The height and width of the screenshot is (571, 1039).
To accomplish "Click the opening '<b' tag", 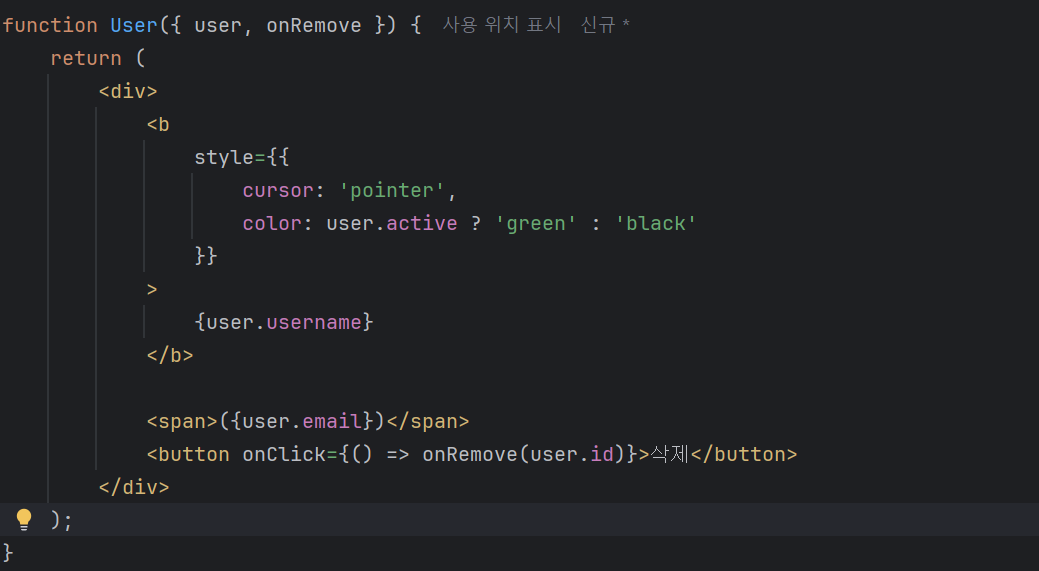I will 158,125.
